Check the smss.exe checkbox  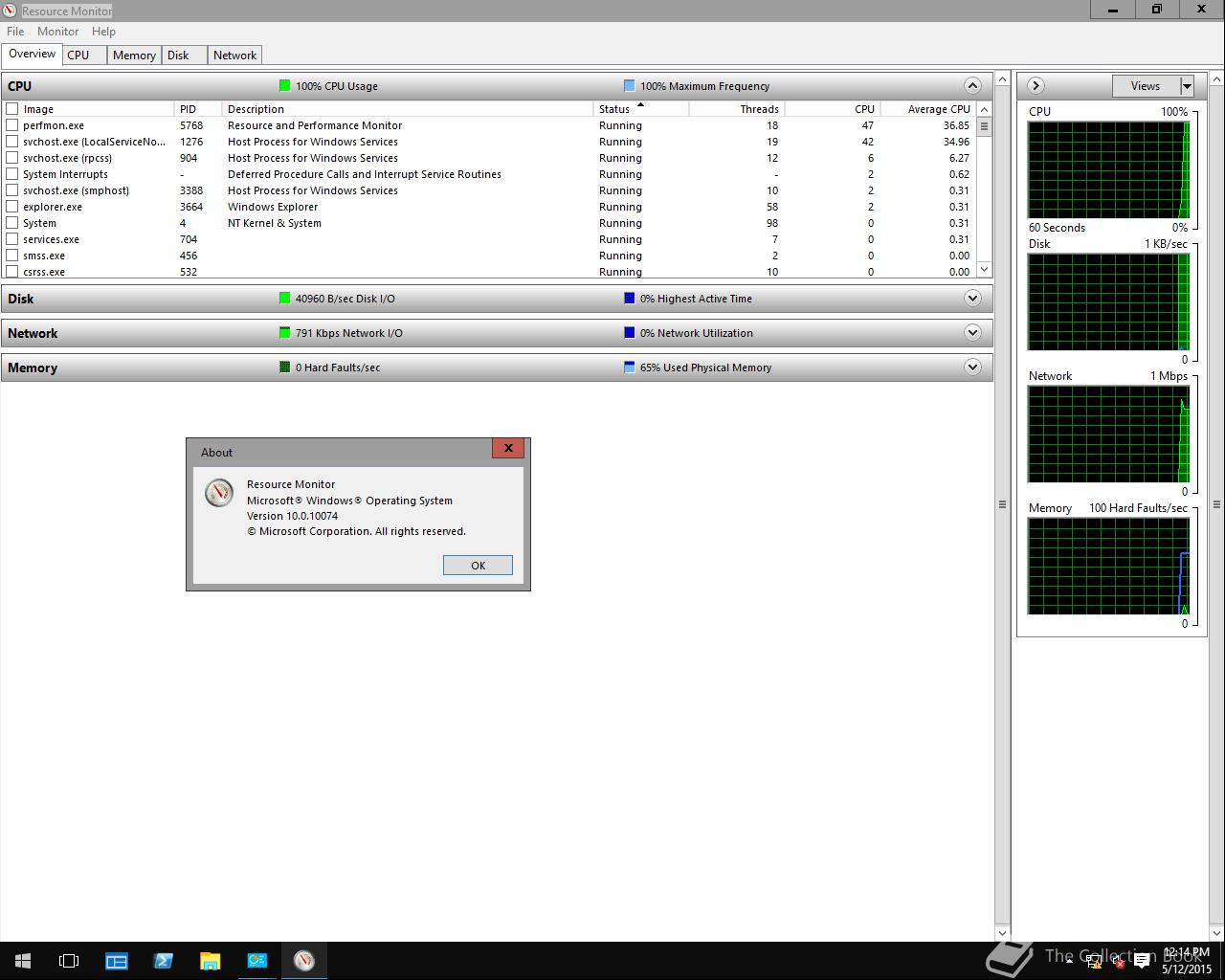pos(12,256)
